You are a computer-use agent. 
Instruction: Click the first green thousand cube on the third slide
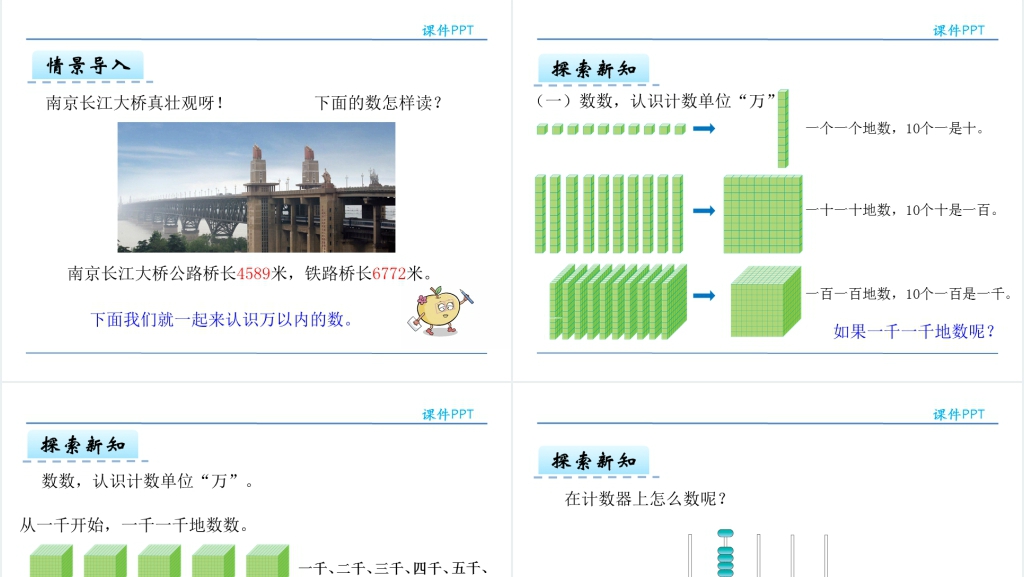point(52,561)
